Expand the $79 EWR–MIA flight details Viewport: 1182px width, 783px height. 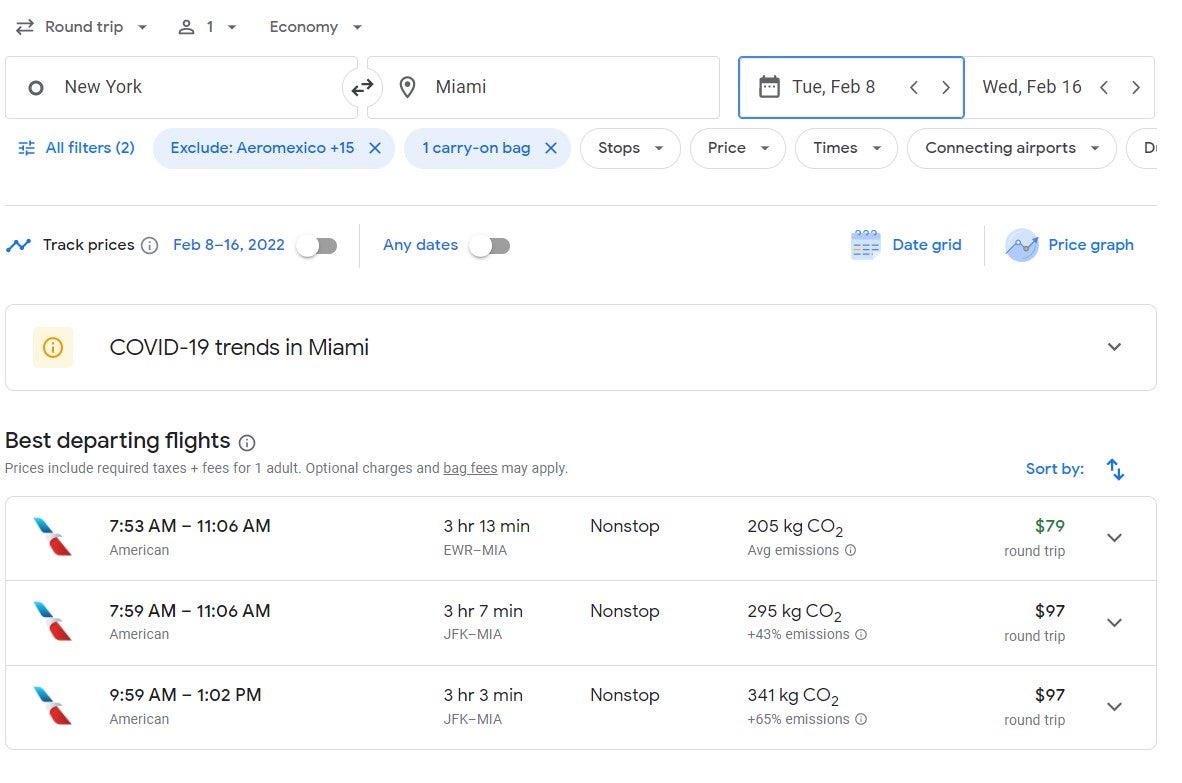pyautogui.click(x=1114, y=538)
